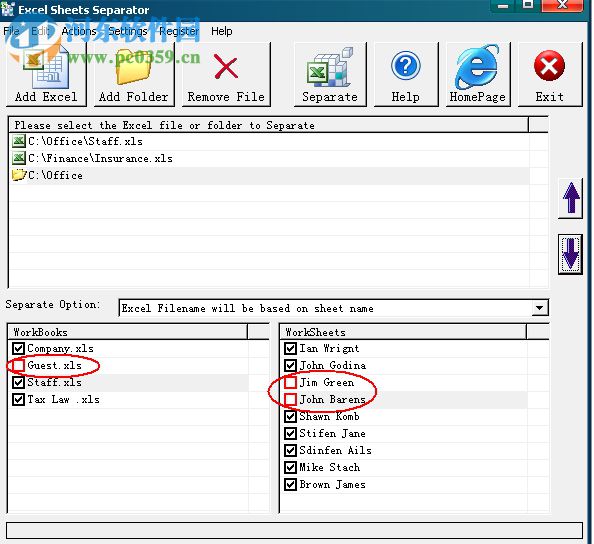Select the Stifen Jane worksheet name

click(x=333, y=434)
